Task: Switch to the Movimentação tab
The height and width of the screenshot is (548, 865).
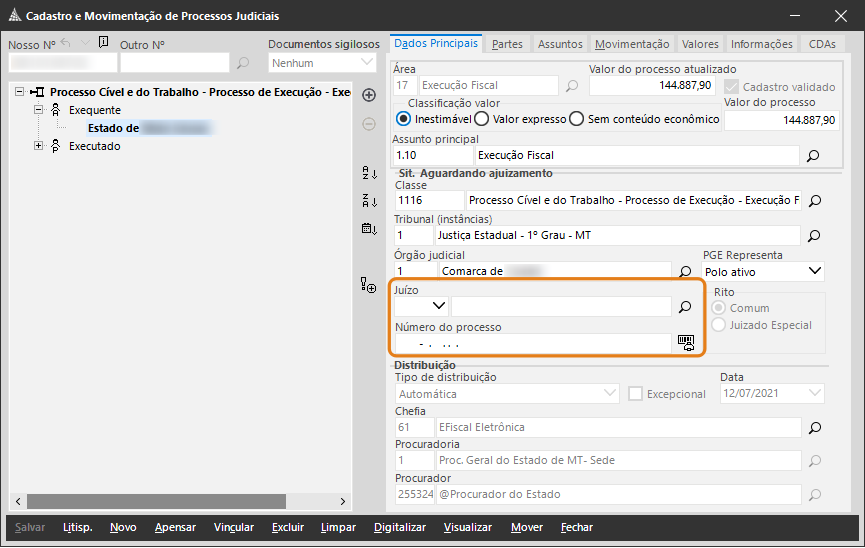Action: [x=631, y=44]
